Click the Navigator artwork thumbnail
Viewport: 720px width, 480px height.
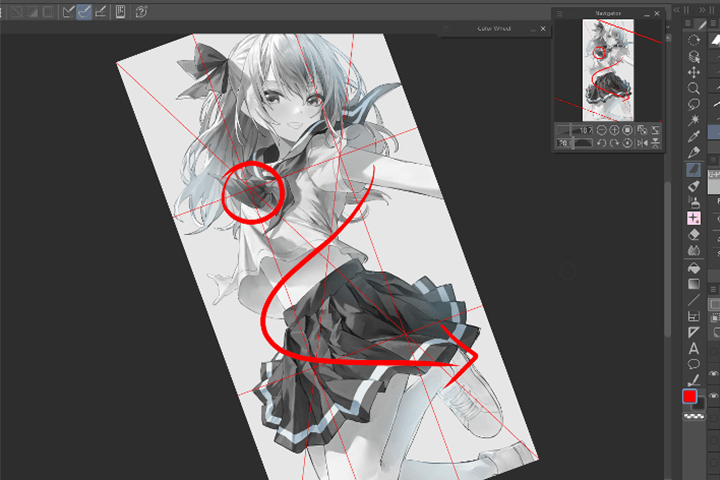[608, 70]
